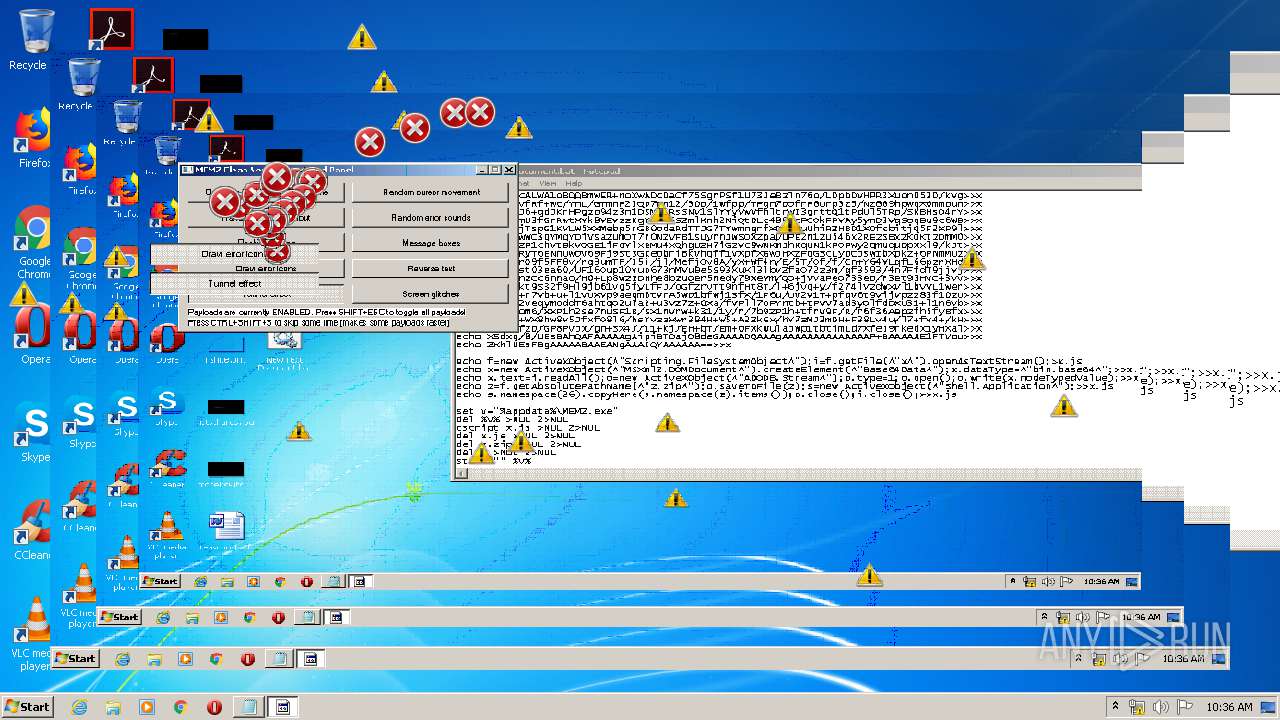
Task: Open Chrome on the bottom-most taskbar
Action: click(181, 707)
